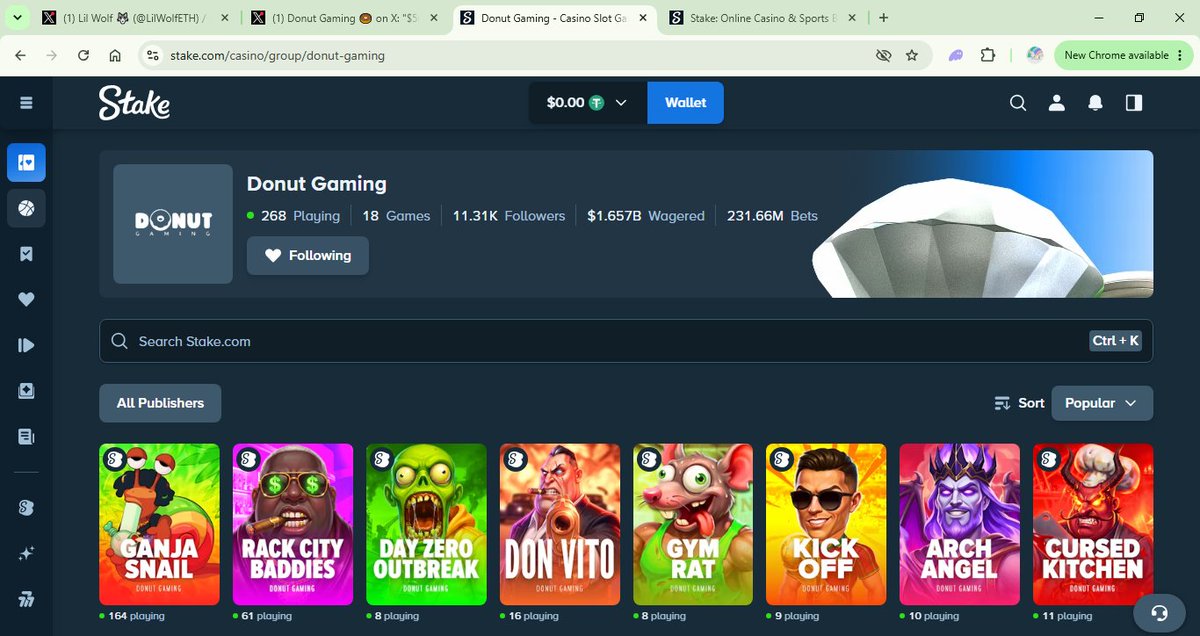
Task: Open the Chrome extensions puzzle icon
Action: click(988, 55)
